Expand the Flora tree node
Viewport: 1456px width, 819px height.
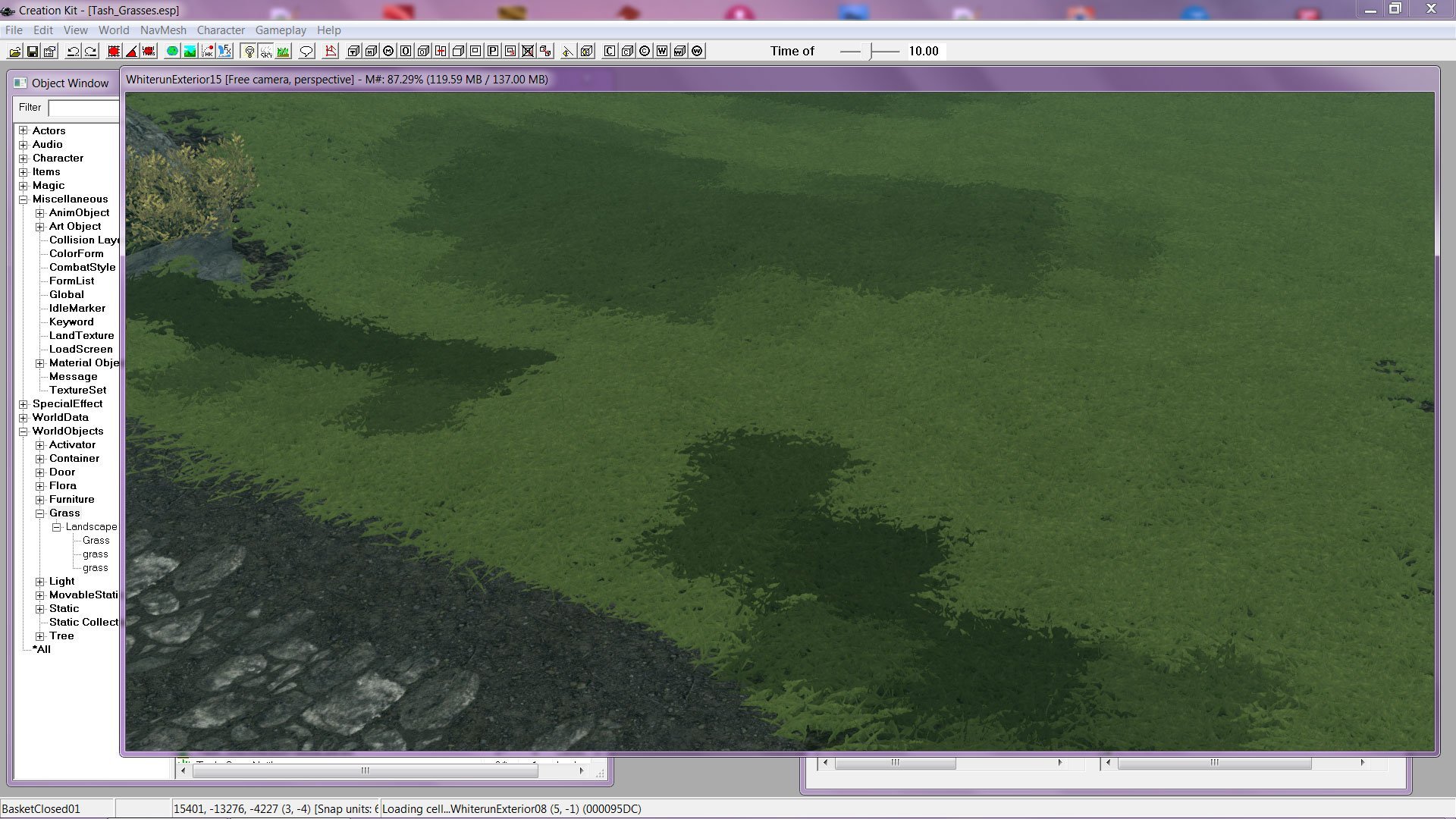pos(40,486)
